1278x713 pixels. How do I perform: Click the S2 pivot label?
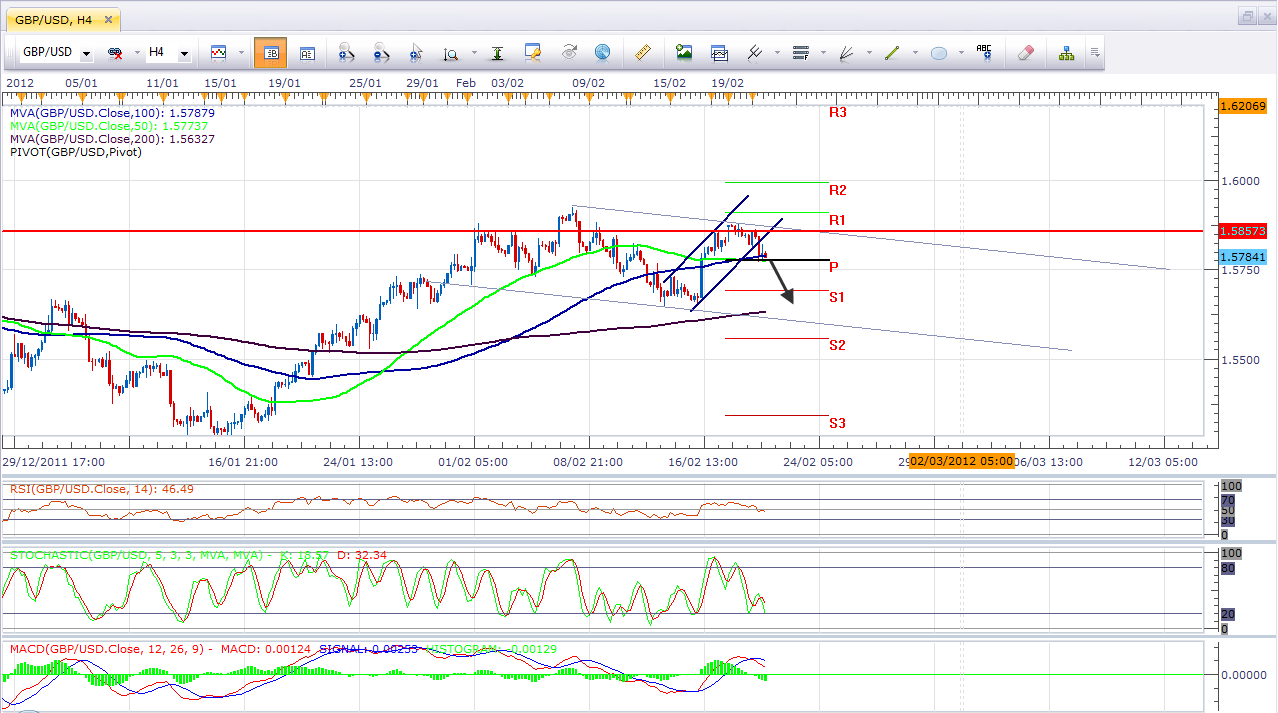click(x=838, y=345)
